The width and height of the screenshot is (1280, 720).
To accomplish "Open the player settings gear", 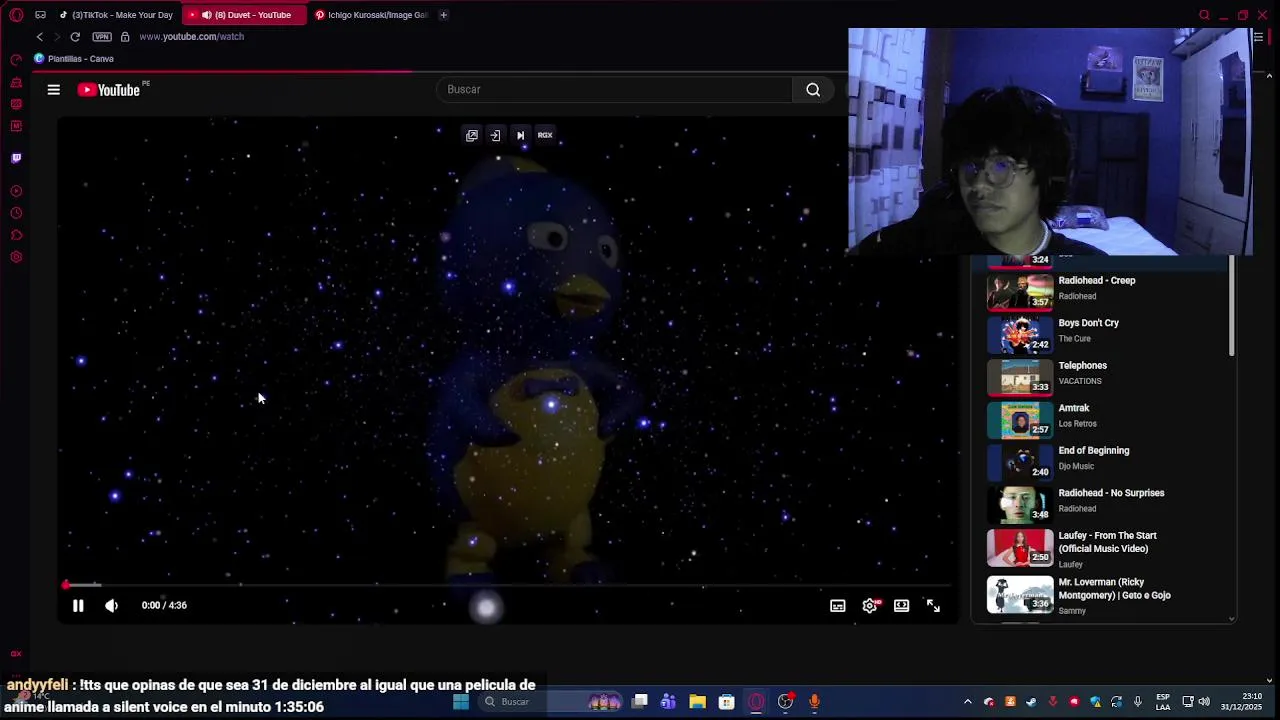I will (870, 606).
